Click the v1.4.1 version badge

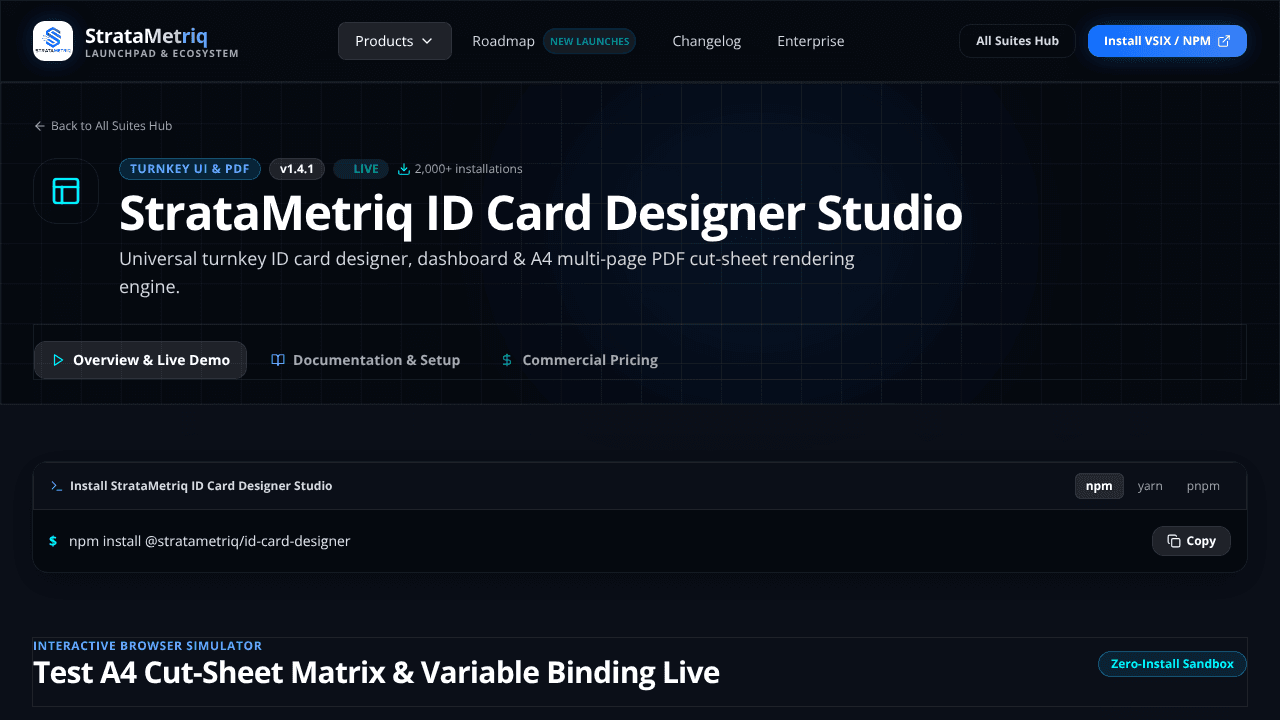click(297, 169)
